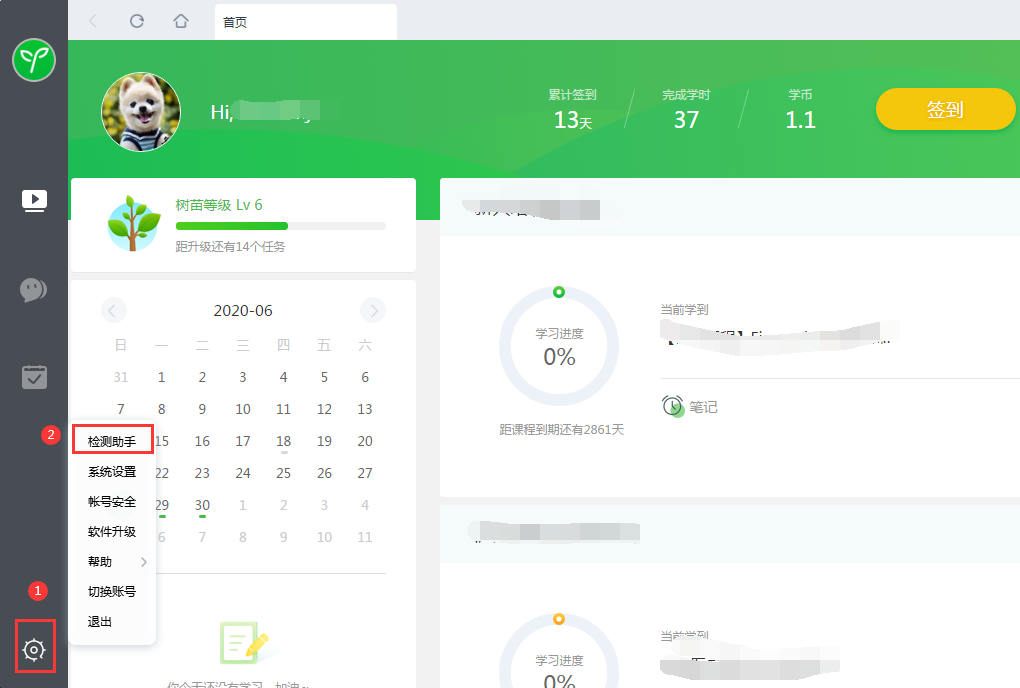The width and height of the screenshot is (1020, 688).
Task: Select 检测助手 from the menu
Action: tap(112, 441)
